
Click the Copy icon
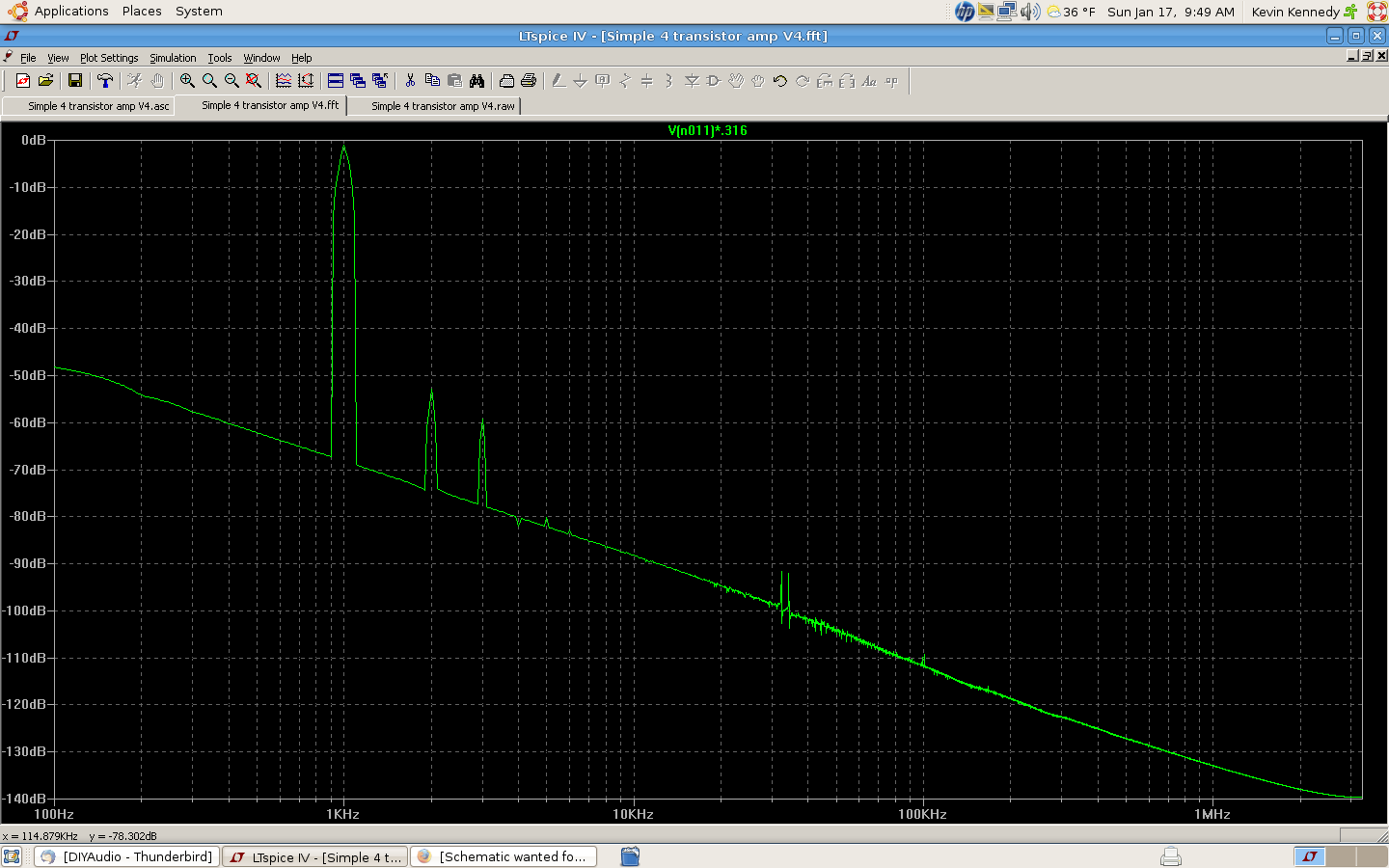(x=432, y=81)
